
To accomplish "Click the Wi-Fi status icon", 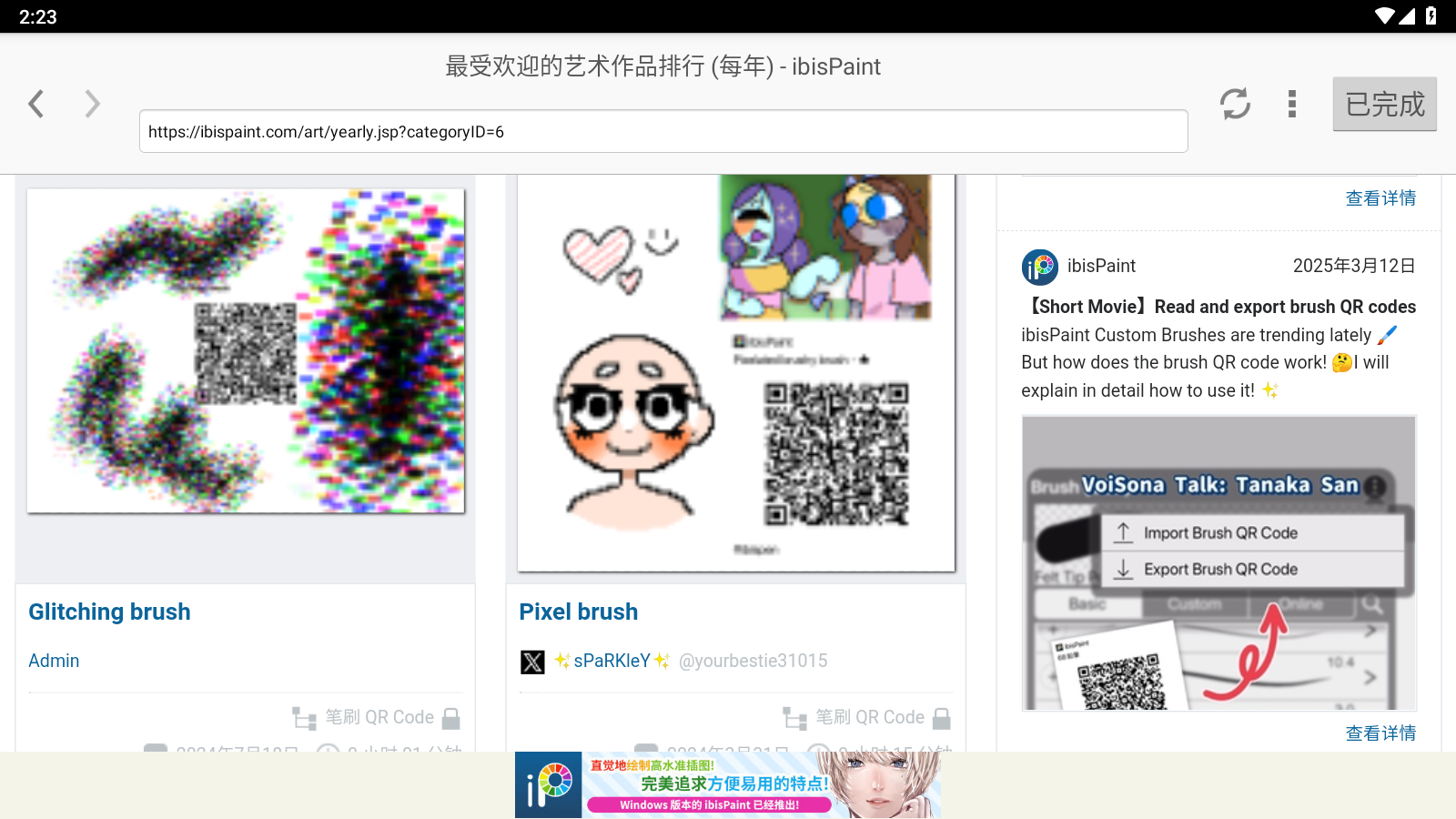I will [x=1384, y=15].
